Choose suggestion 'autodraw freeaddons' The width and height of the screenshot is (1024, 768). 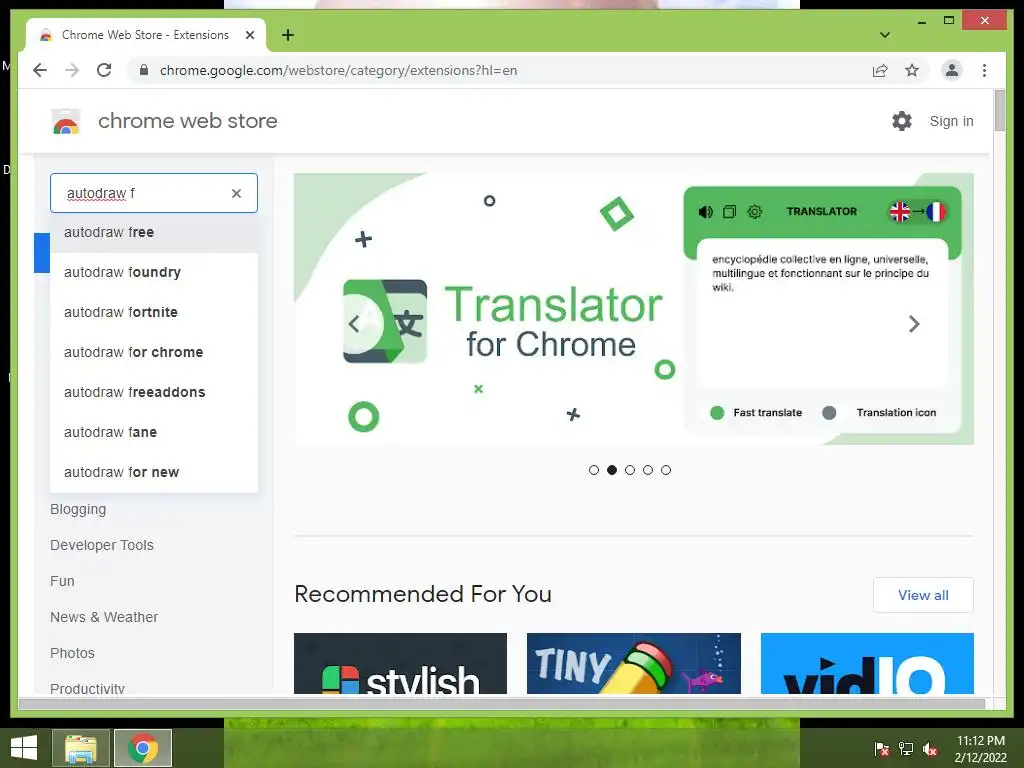click(154, 392)
